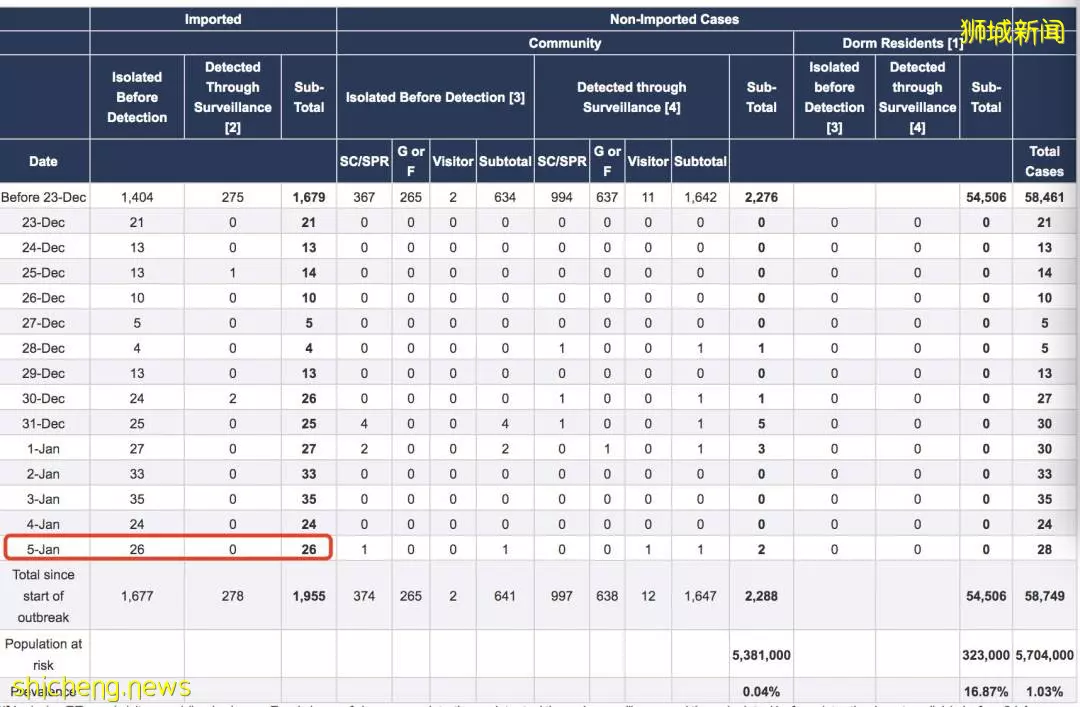Click the imported sub-total "35" in 3-Jan row

tap(309, 499)
